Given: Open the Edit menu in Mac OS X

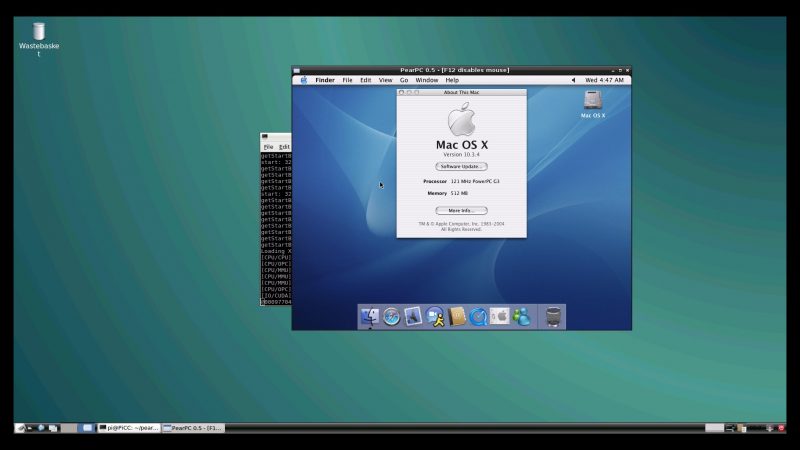Looking at the screenshot, I should pos(365,80).
